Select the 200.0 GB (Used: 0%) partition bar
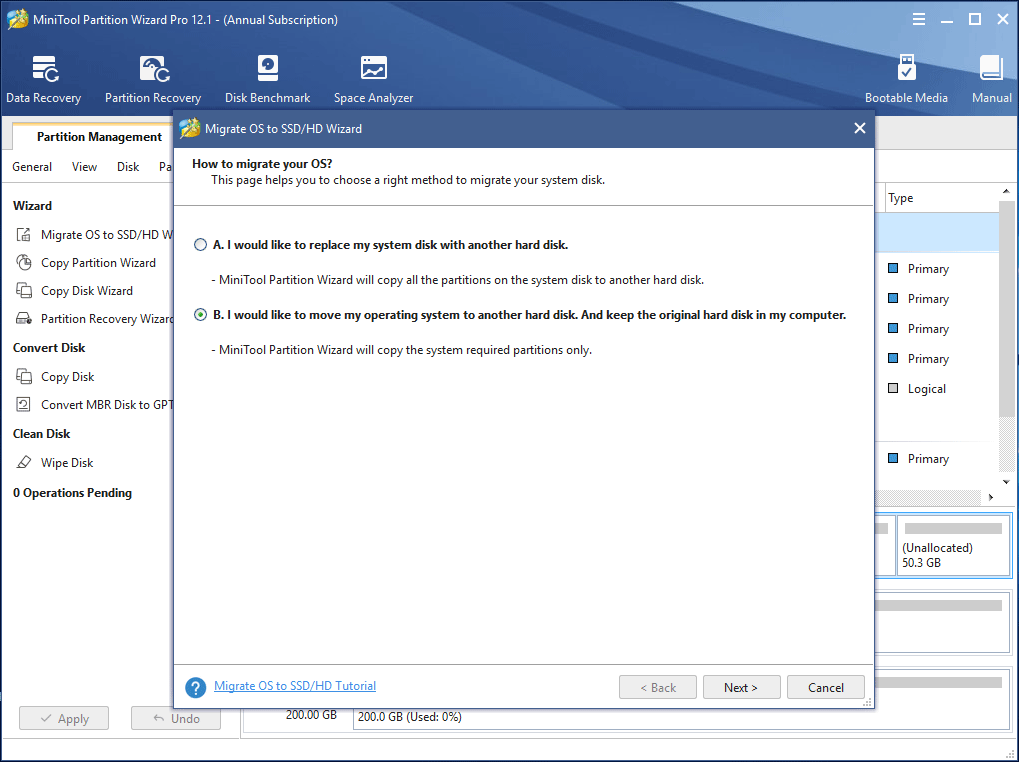This screenshot has width=1019, height=762. coord(680,717)
